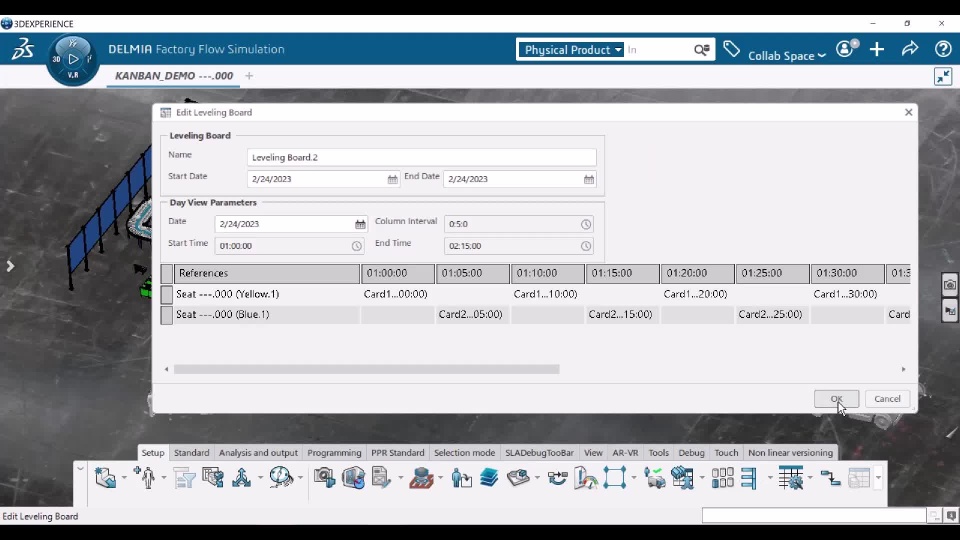The image size is (960, 540).
Task: Open Day View Date calendar picker
Action: click(360, 224)
